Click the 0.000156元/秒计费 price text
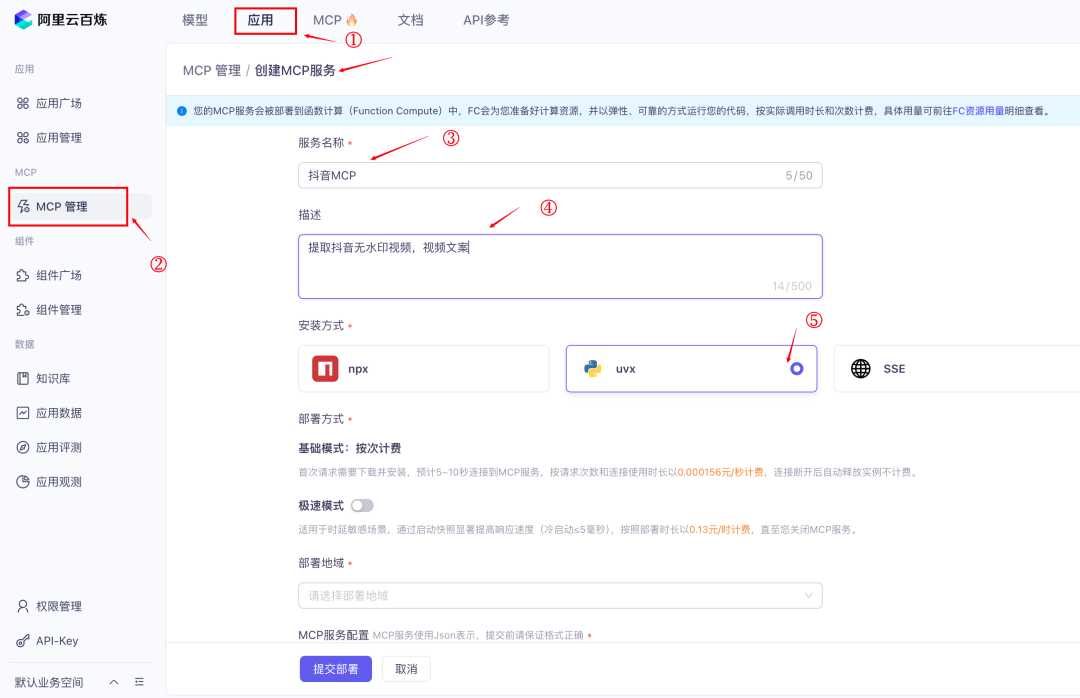The image size is (1080, 698). click(720, 472)
